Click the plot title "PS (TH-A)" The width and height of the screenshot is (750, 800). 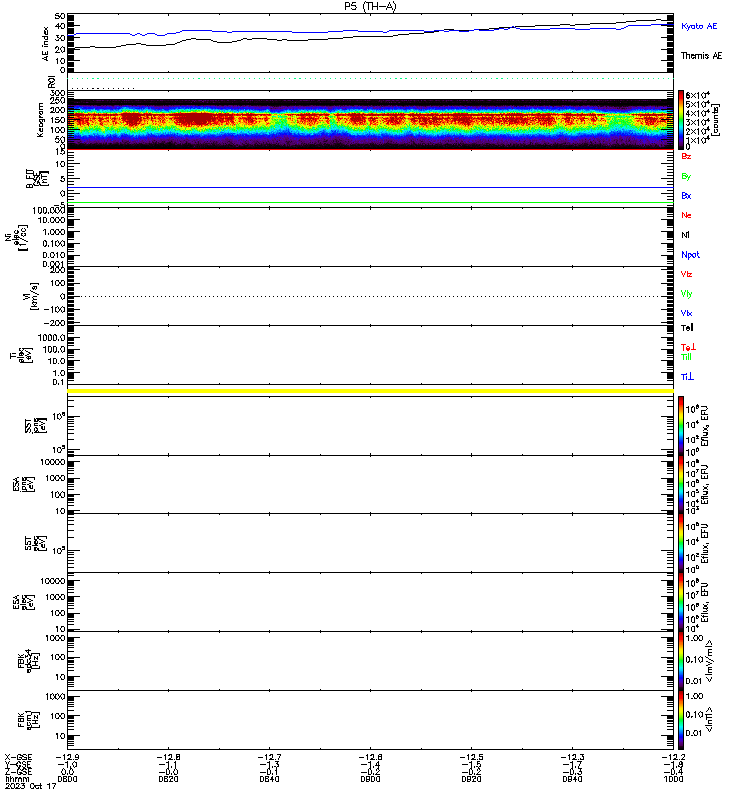(370, 6)
